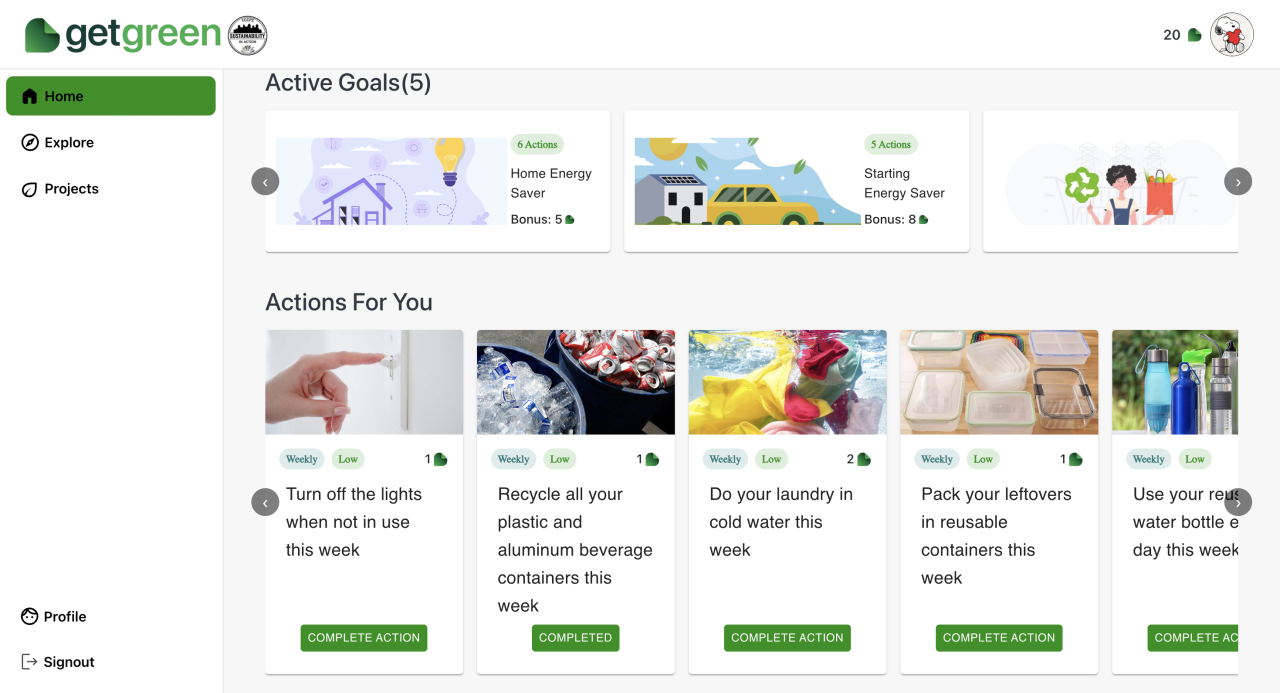Click the getgreen leaf logo

tap(43, 35)
